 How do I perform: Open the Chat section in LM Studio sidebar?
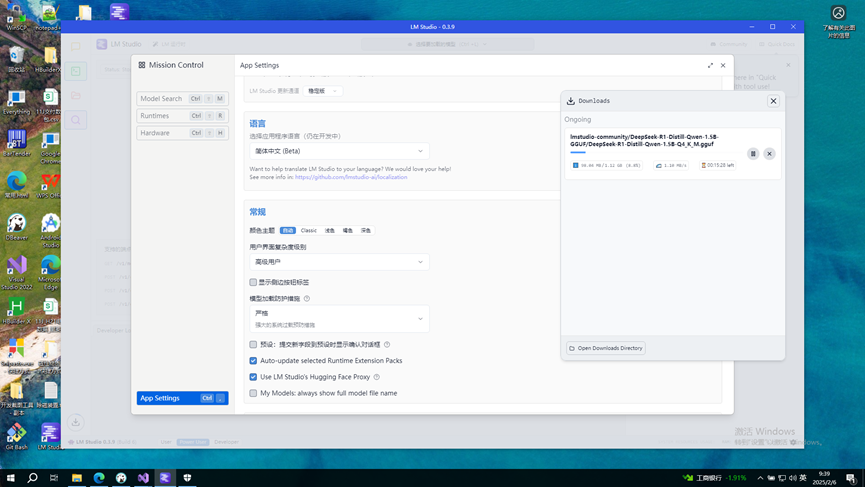click(76, 47)
